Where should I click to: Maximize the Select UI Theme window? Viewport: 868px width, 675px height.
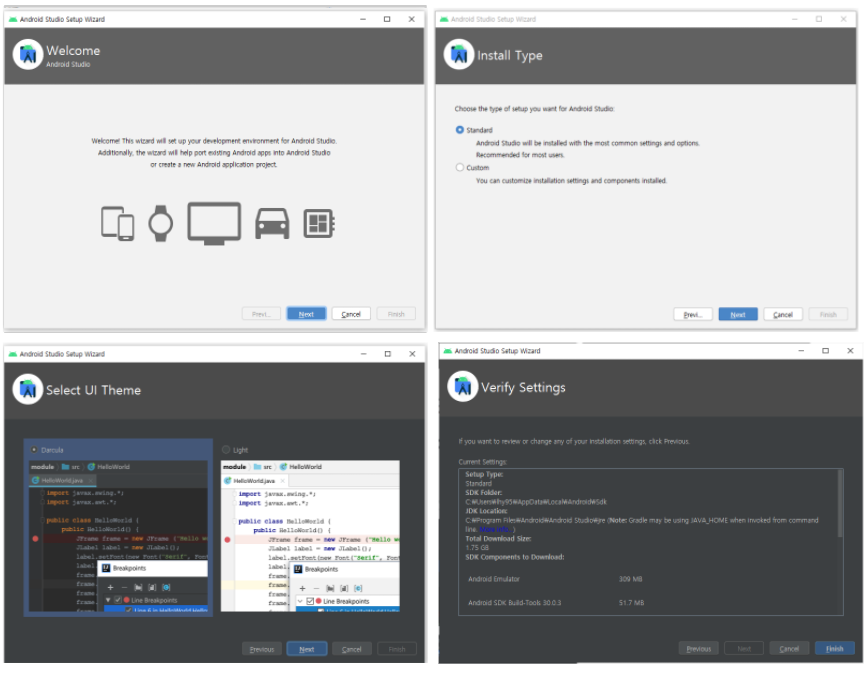click(388, 353)
